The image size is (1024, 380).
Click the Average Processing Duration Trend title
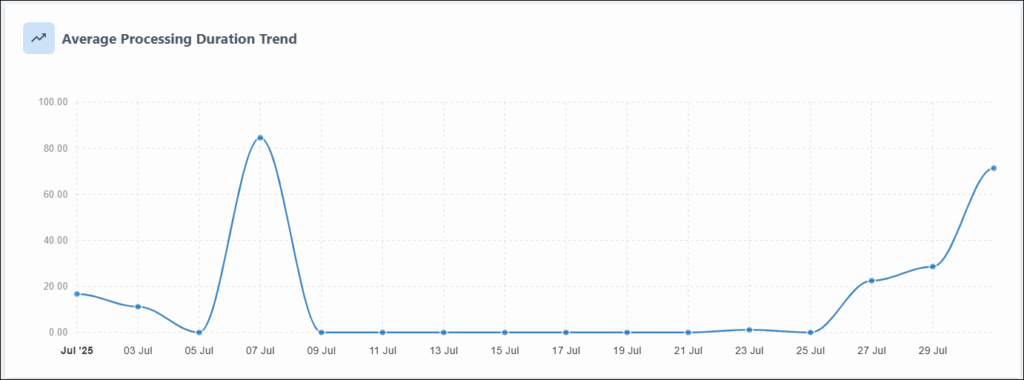(180, 39)
